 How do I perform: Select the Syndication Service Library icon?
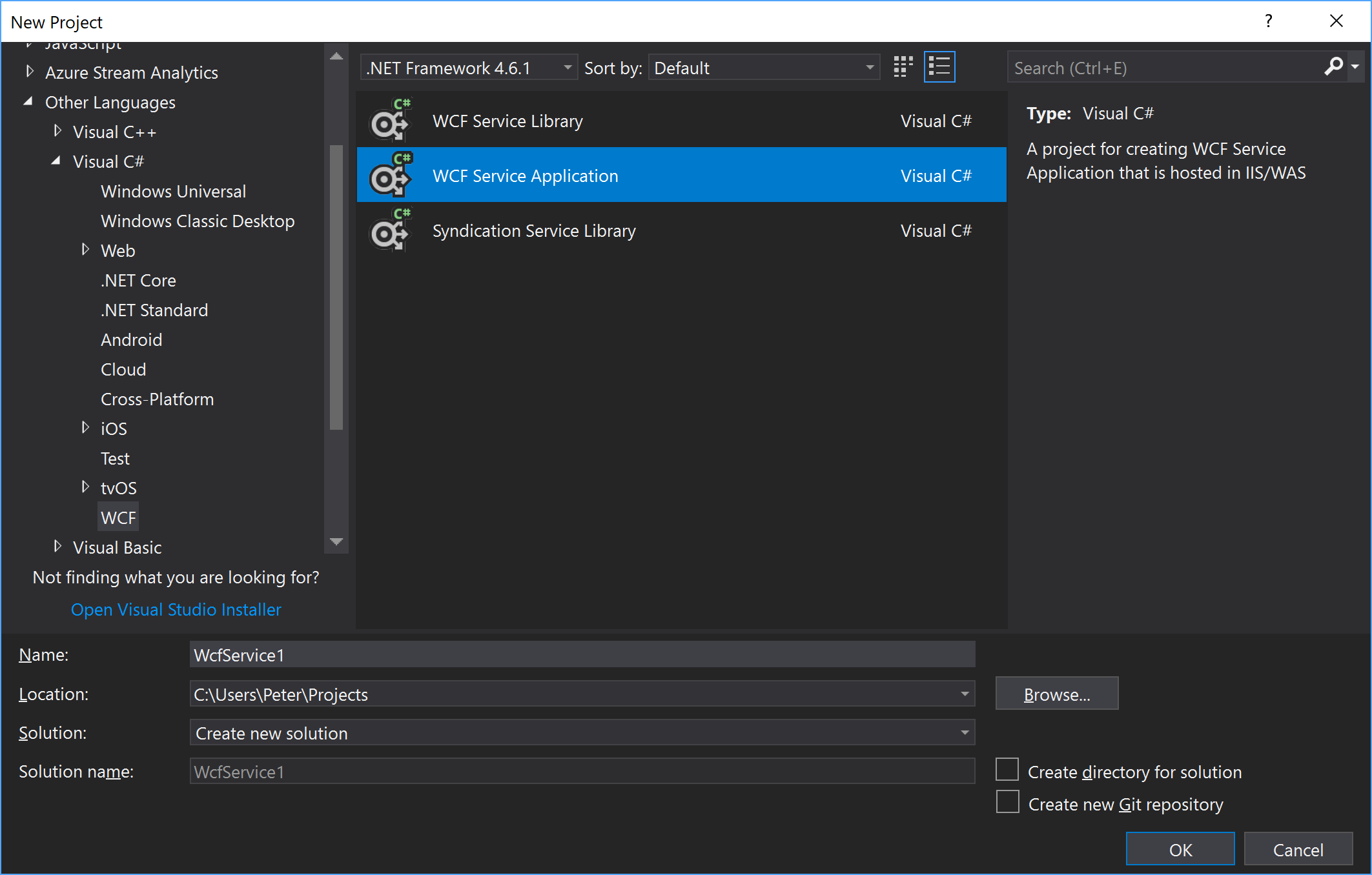click(391, 232)
